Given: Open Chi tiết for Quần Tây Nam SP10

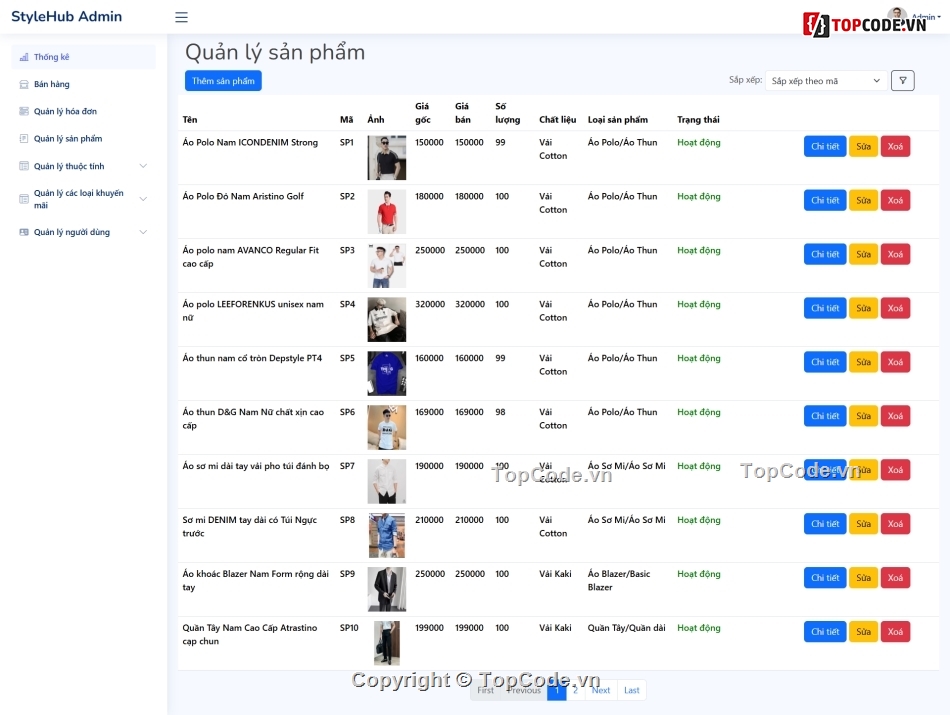Looking at the screenshot, I should pyautogui.click(x=823, y=631).
